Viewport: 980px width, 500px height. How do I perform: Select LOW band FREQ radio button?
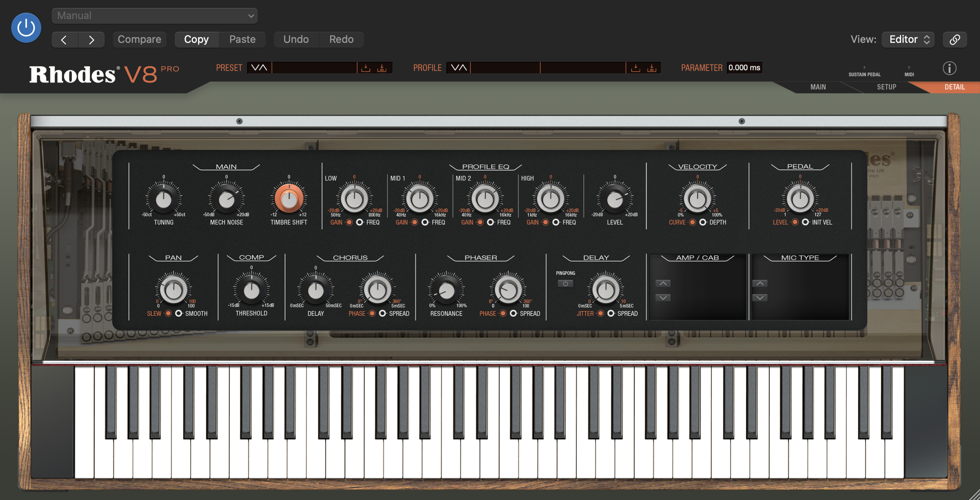coord(360,222)
